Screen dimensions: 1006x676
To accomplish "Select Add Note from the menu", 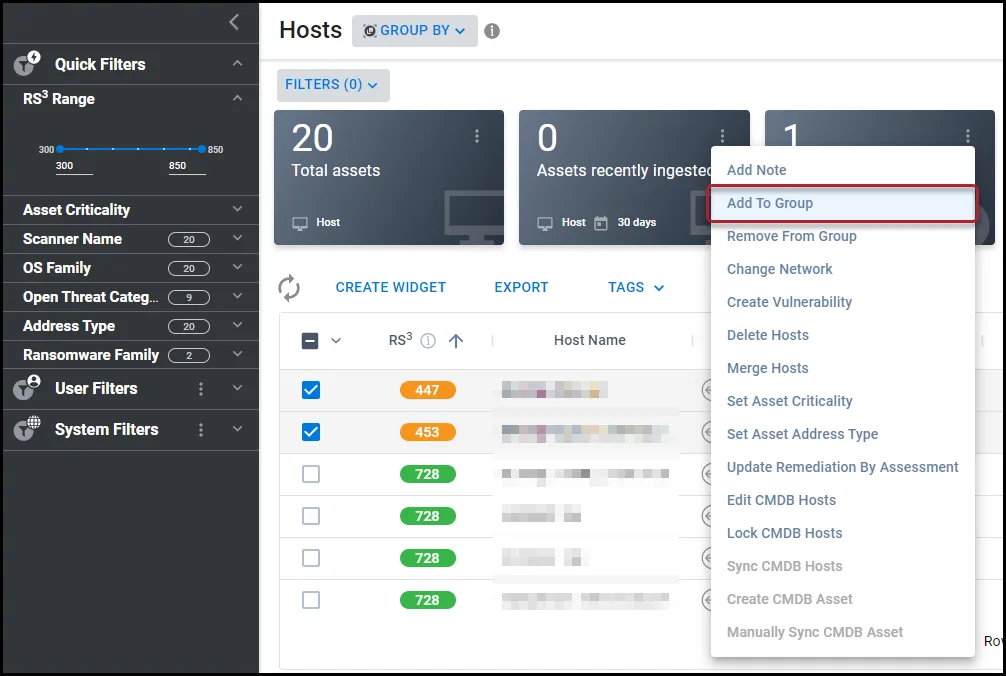I will tap(842, 170).
